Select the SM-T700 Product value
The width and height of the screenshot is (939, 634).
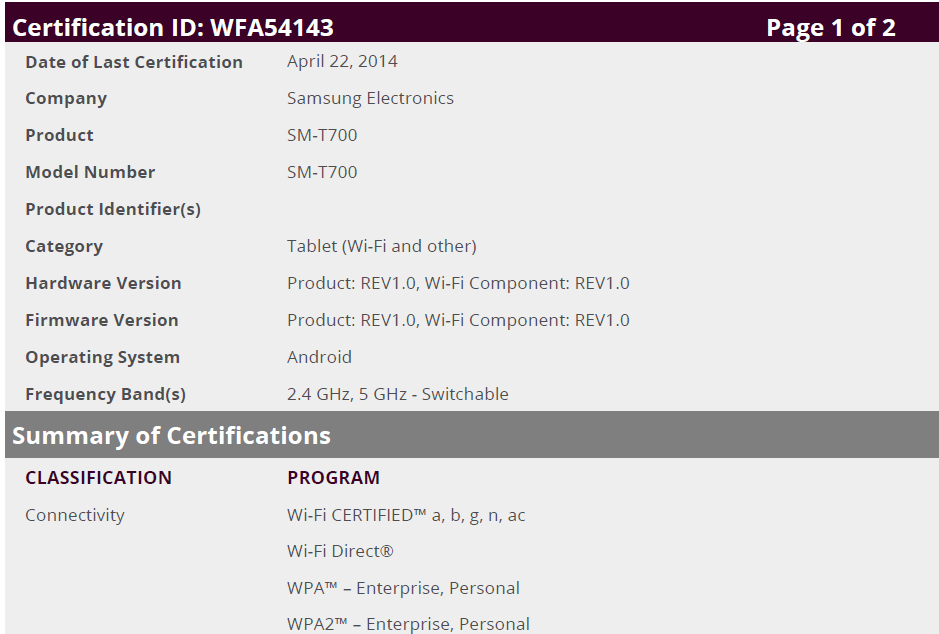tap(322, 135)
